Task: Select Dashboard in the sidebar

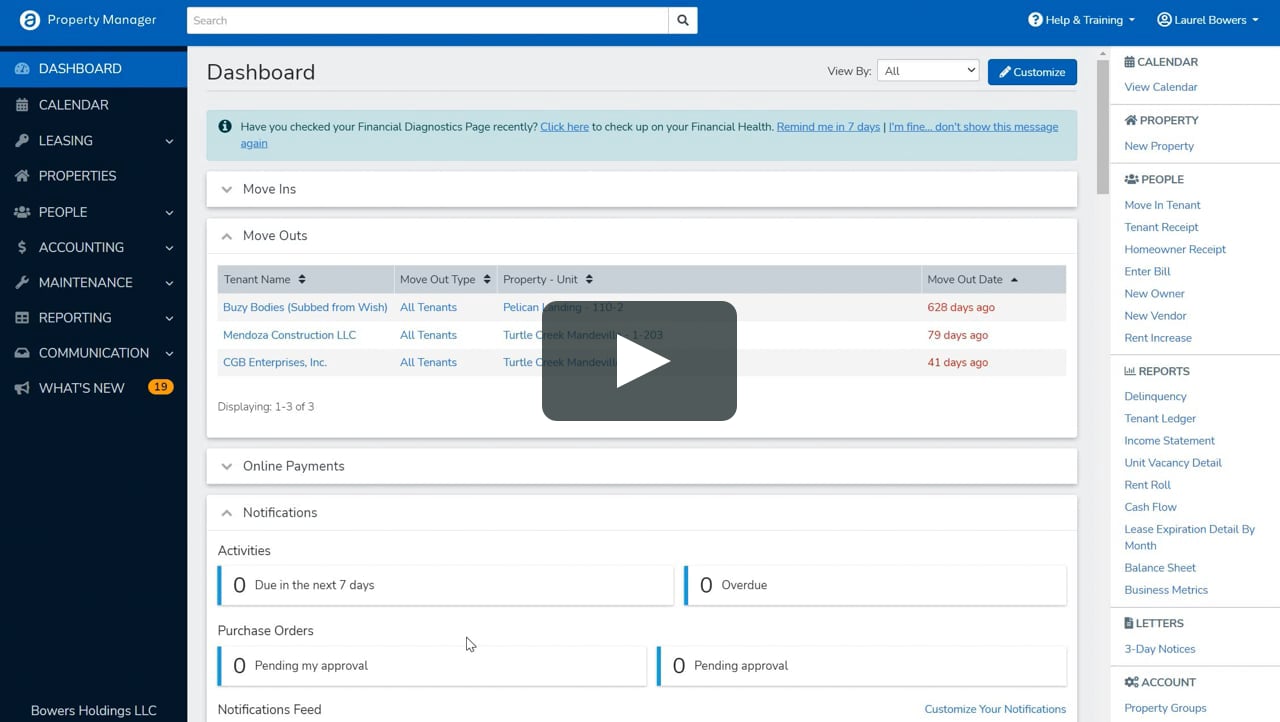Action: pos(93,69)
